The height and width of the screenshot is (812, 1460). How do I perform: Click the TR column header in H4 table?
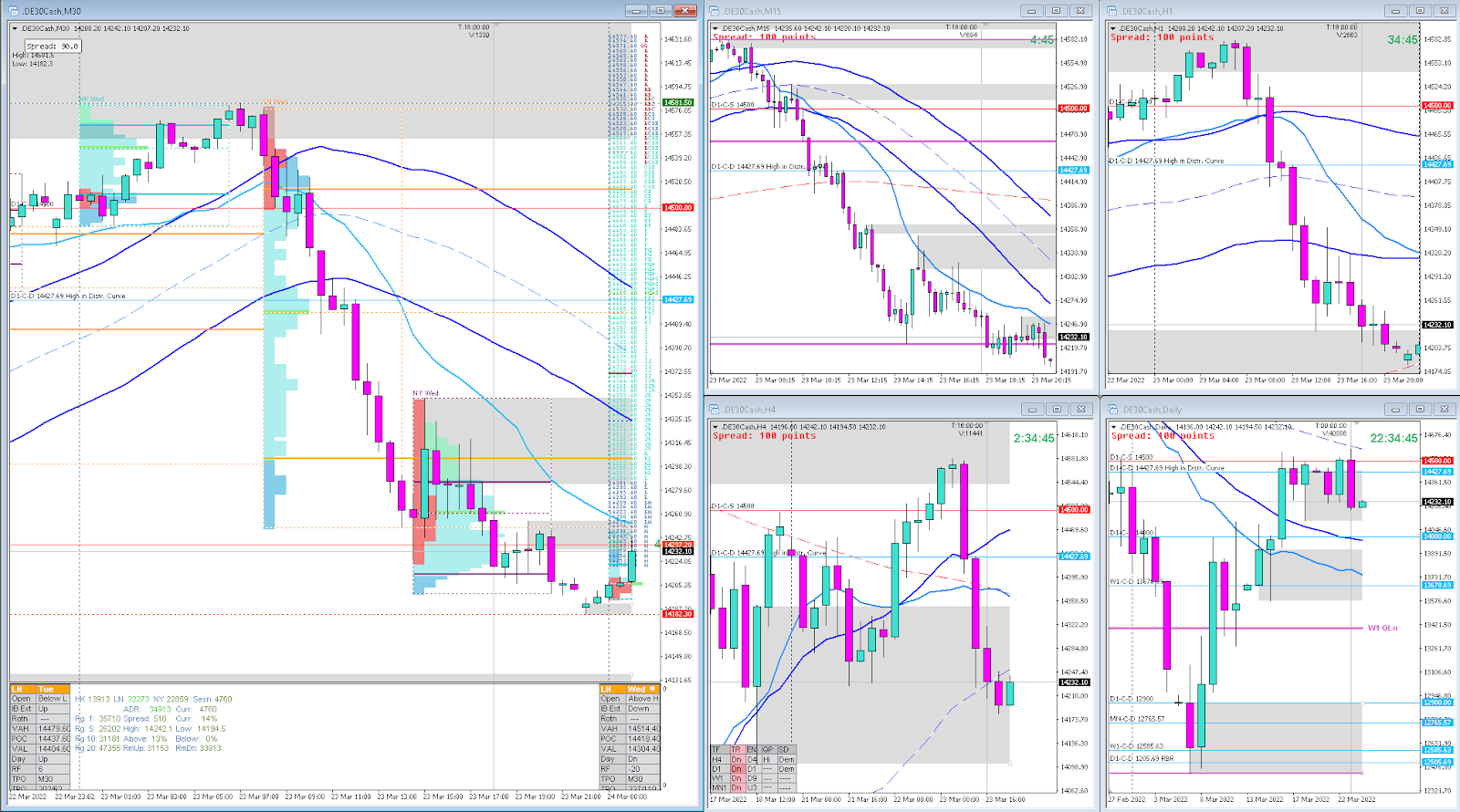click(x=735, y=749)
